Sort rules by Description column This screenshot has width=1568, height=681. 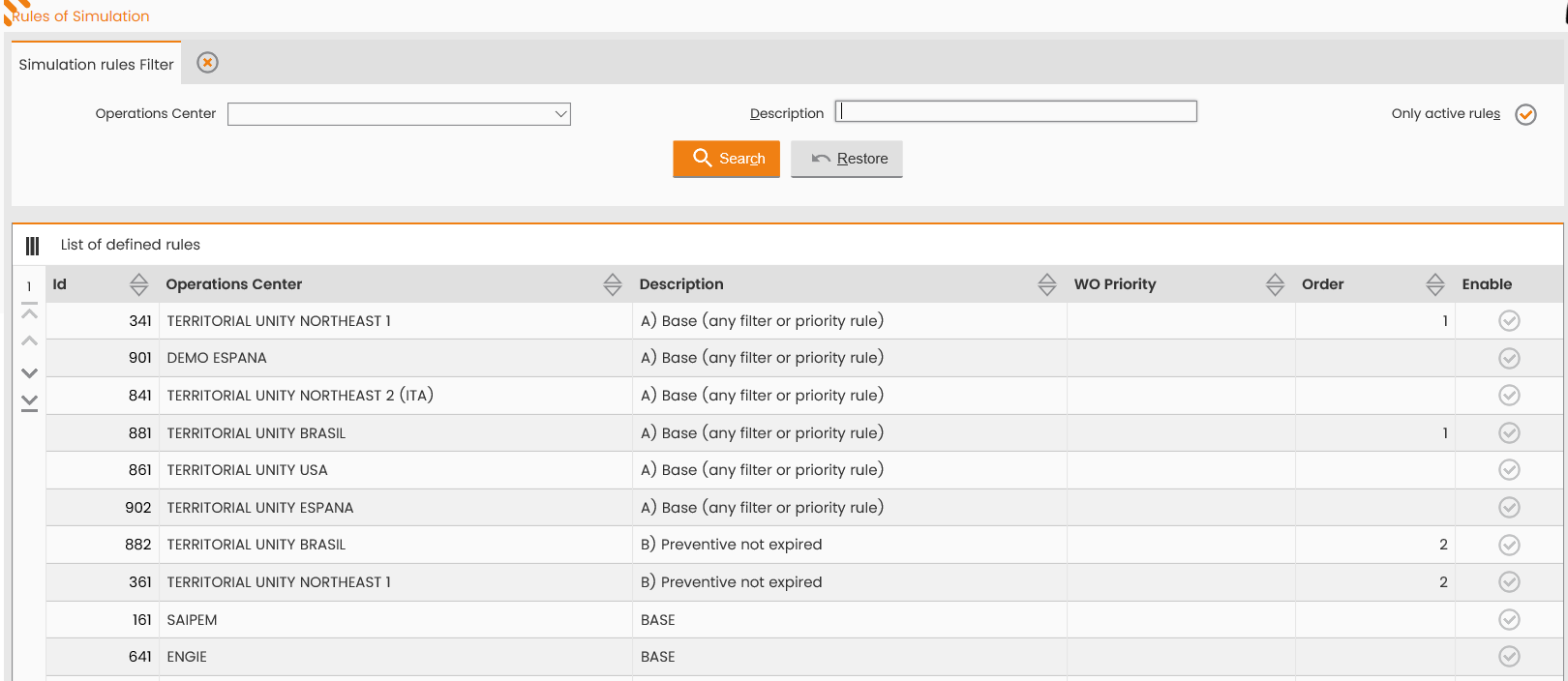click(x=1047, y=284)
